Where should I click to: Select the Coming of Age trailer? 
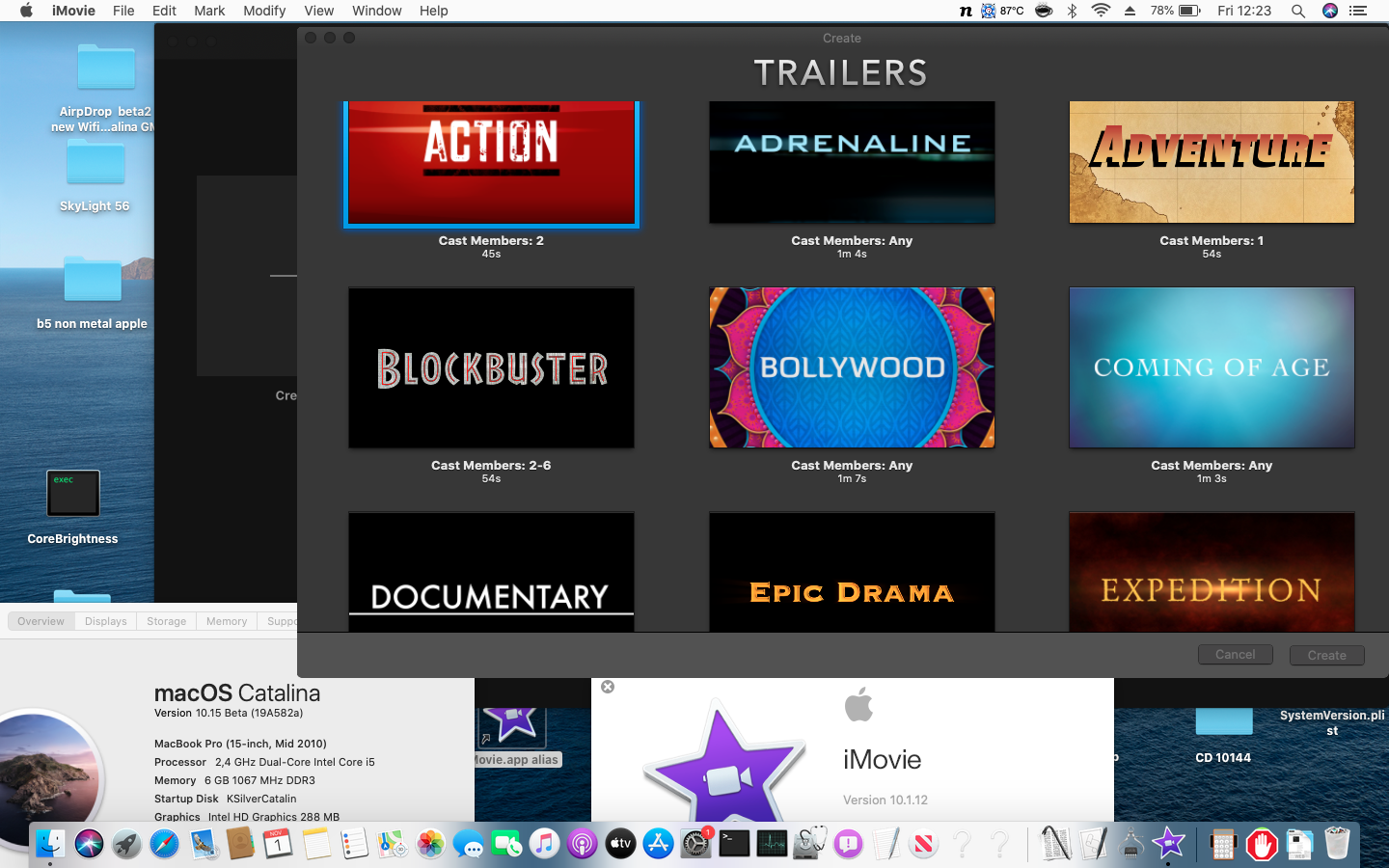pyautogui.click(x=1212, y=367)
